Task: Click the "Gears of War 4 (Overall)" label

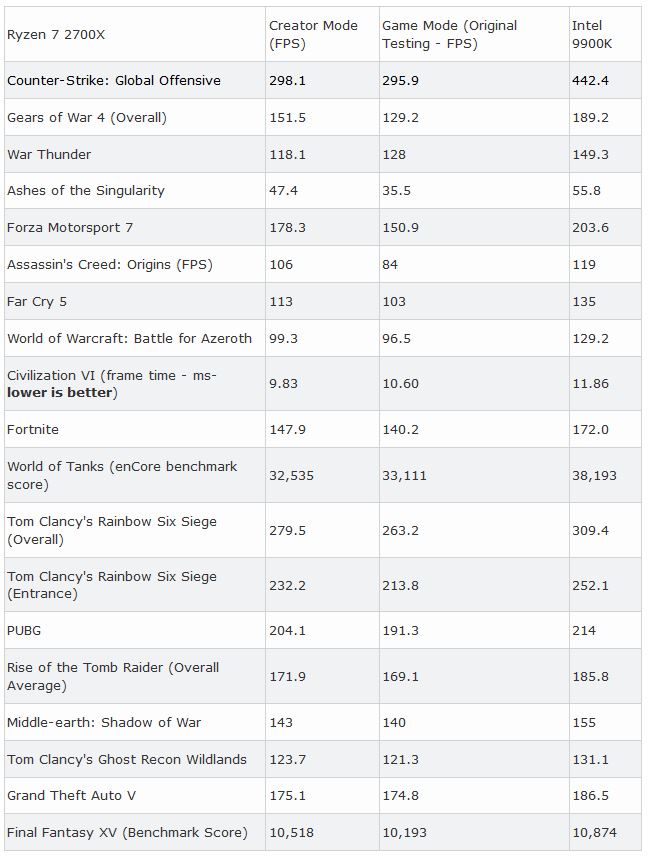Action: (x=87, y=117)
